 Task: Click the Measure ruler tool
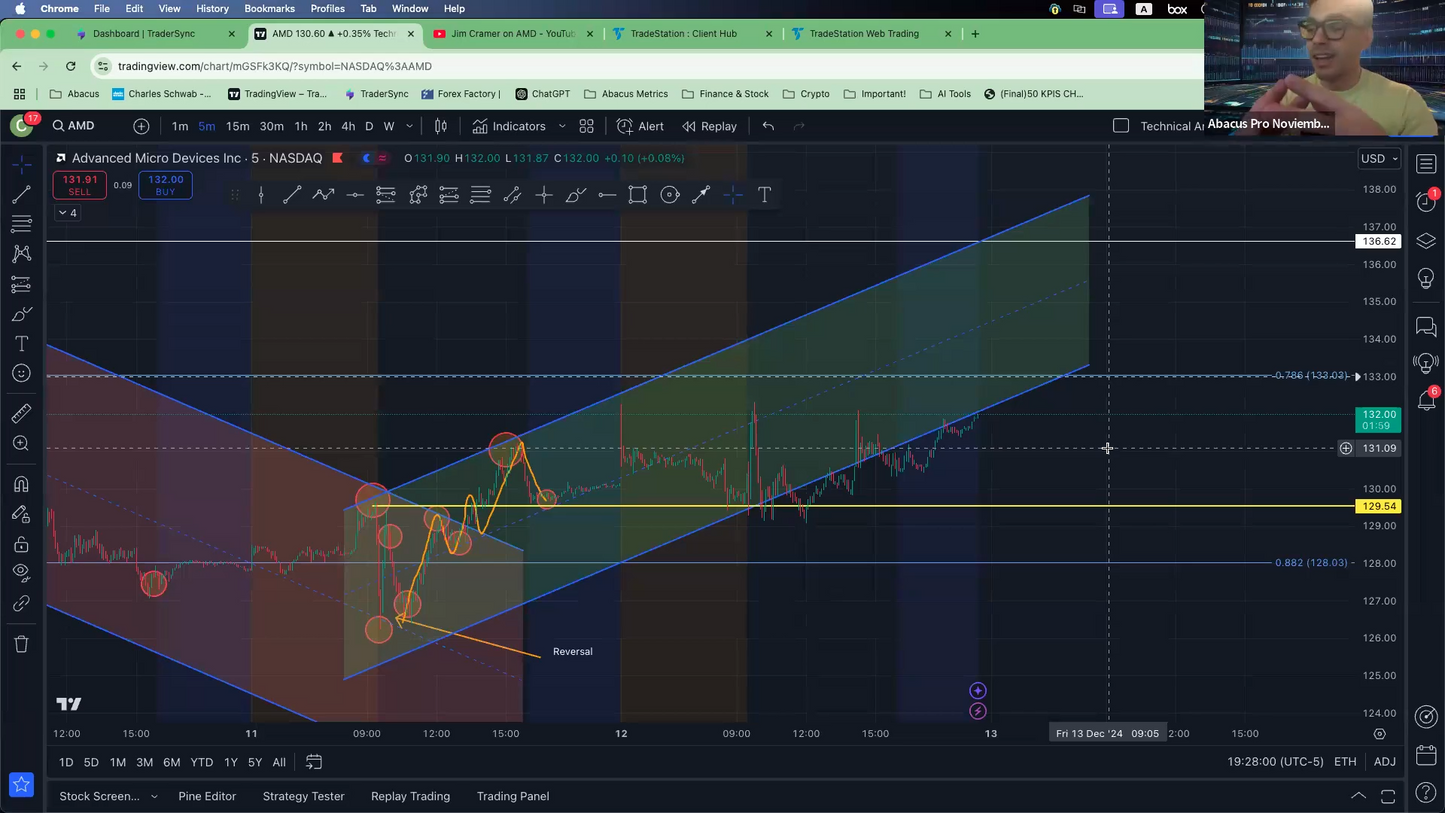[x=21, y=414]
